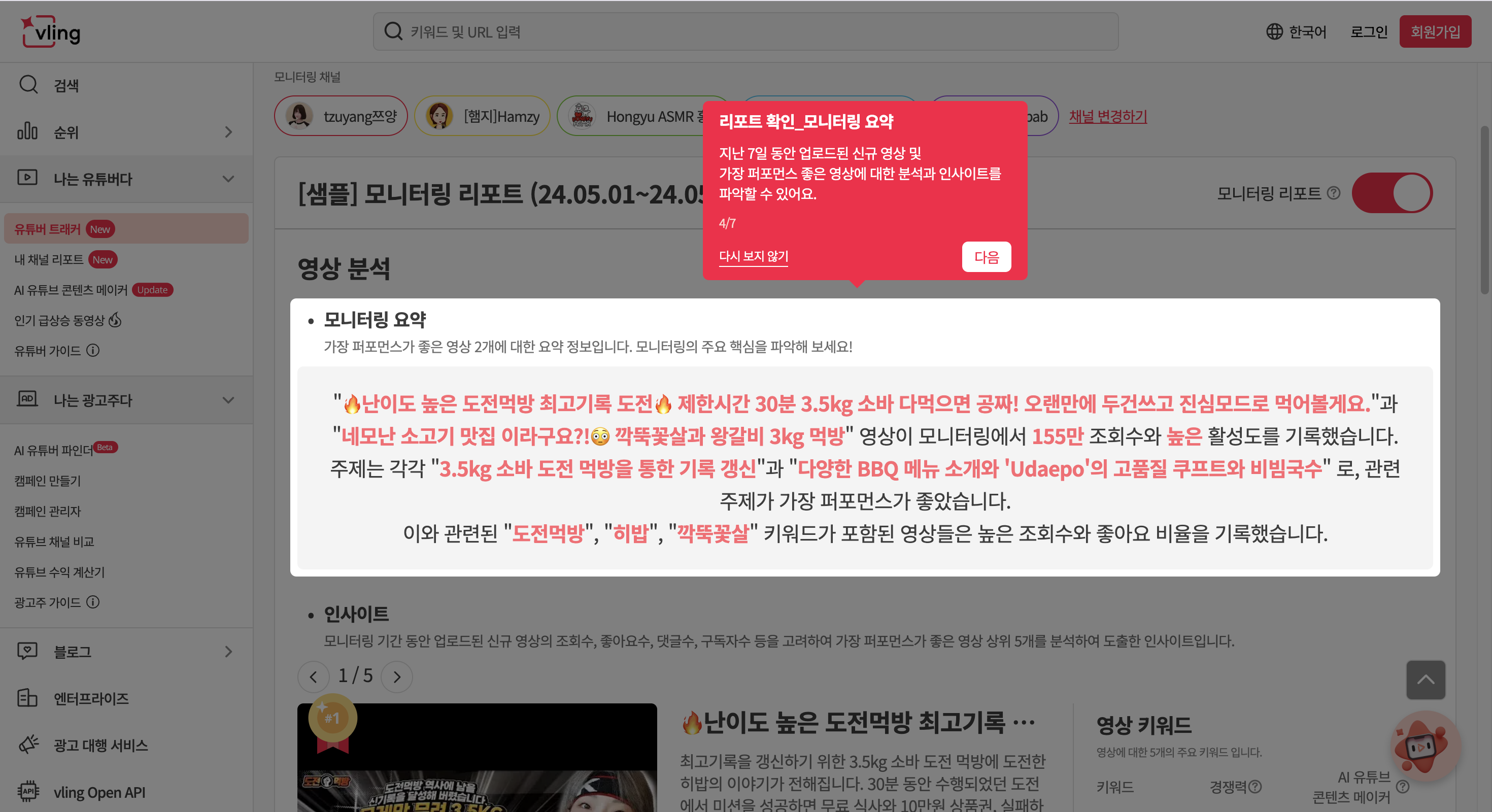Collapse the 나는 유튜버다 section
Viewport: 1492px width, 812px height.
pos(228,179)
